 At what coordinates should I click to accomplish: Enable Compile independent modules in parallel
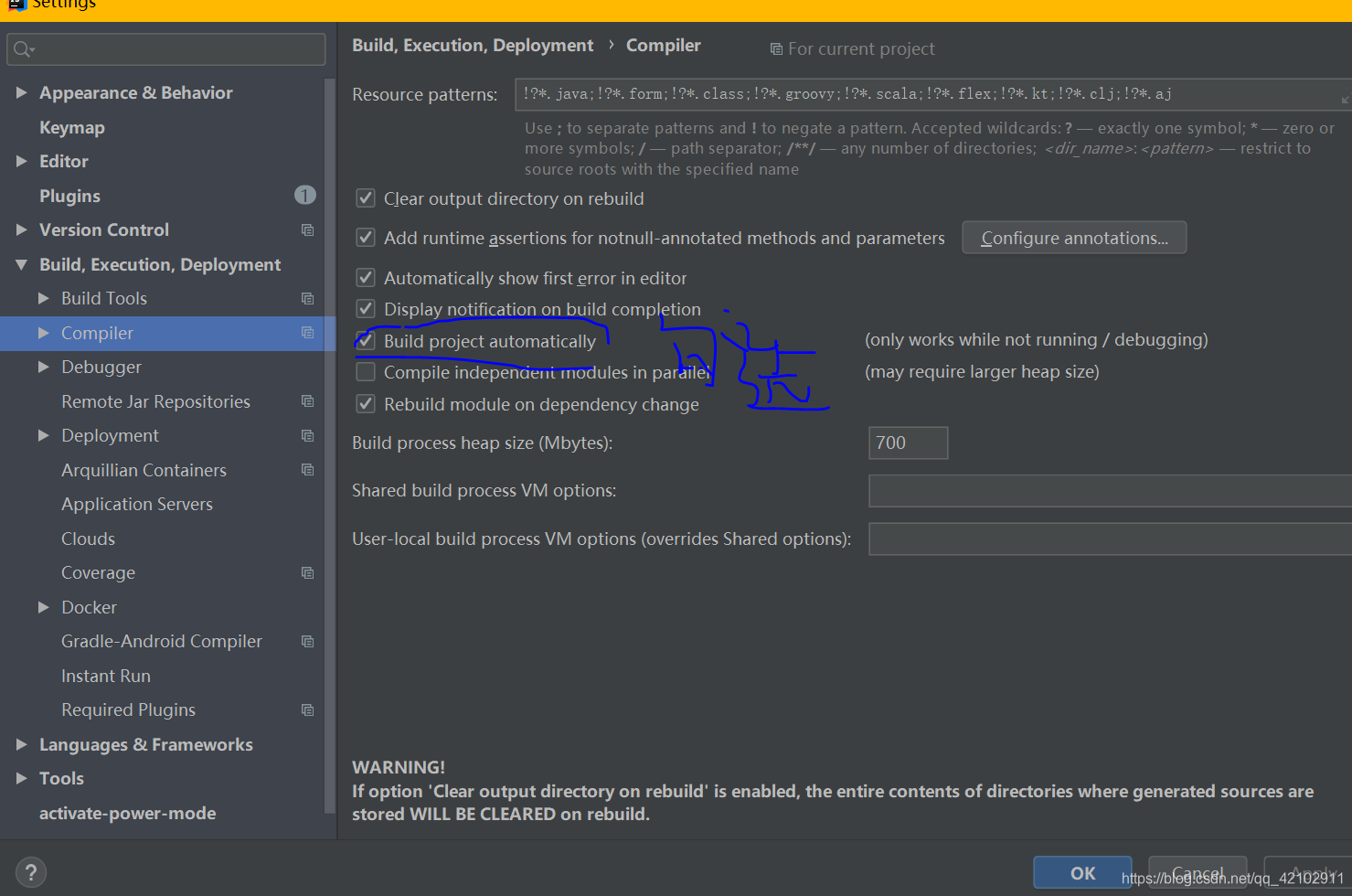(x=366, y=372)
